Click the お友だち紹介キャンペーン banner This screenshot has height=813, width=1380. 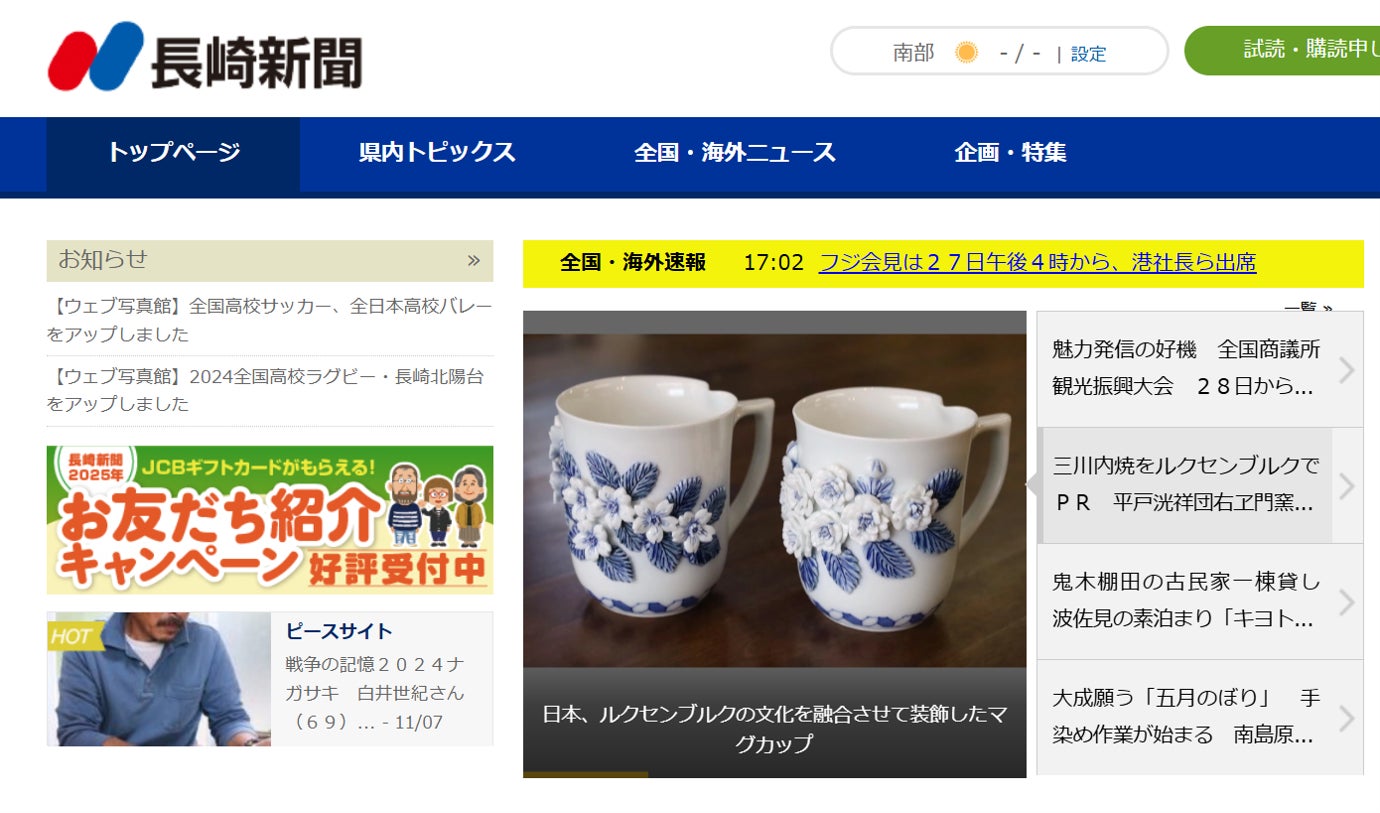[270, 520]
